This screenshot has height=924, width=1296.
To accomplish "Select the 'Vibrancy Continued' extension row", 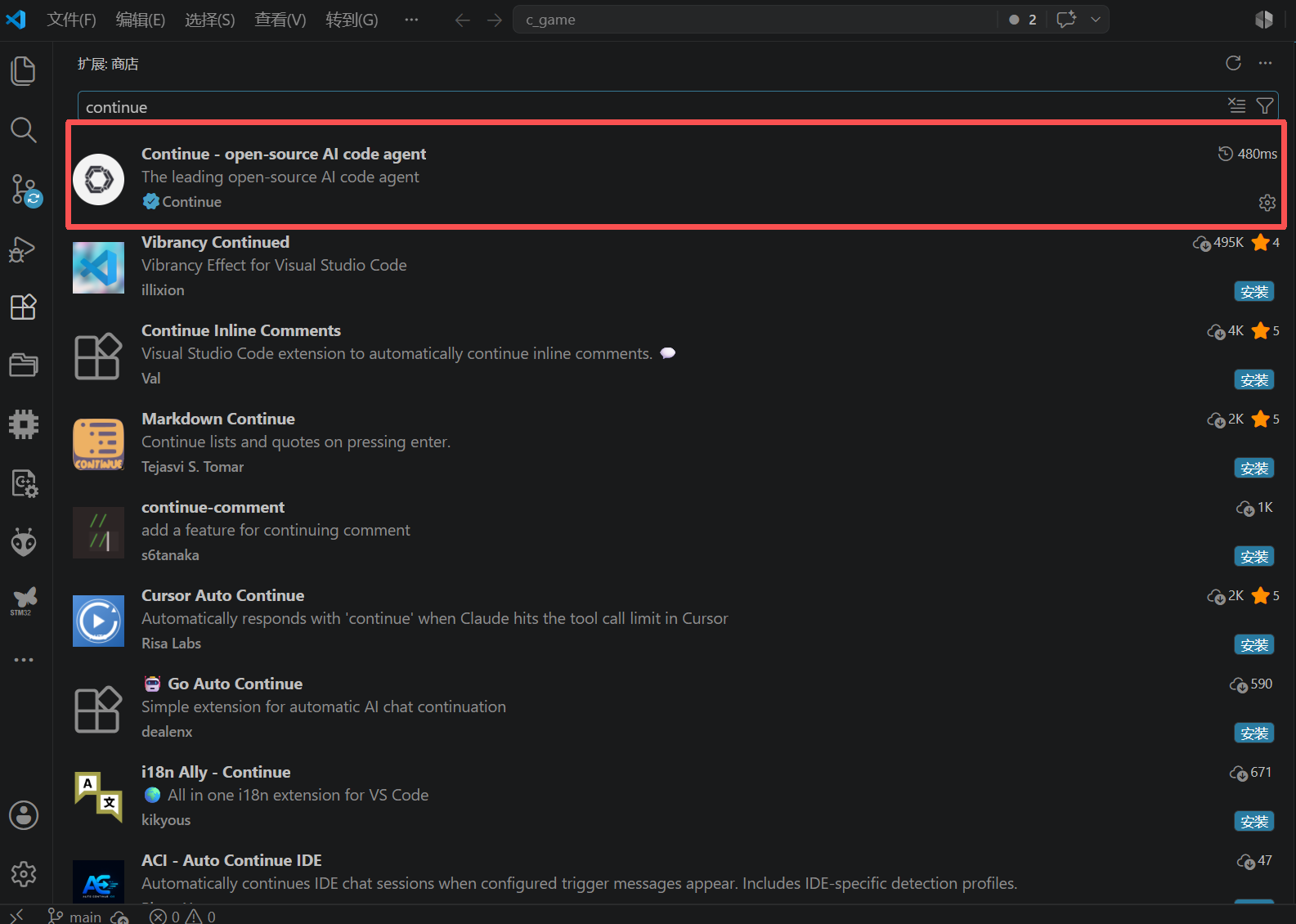I will click(673, 267).
